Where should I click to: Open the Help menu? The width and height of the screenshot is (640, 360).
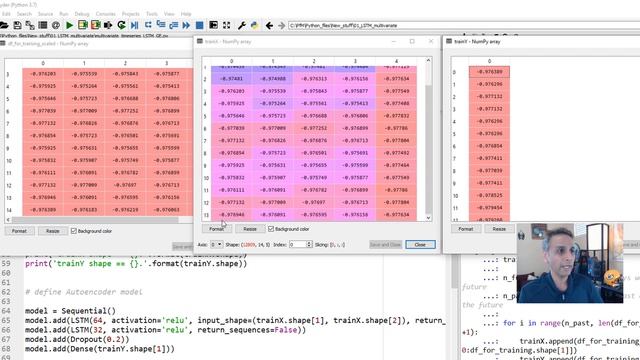coord(186,14)
